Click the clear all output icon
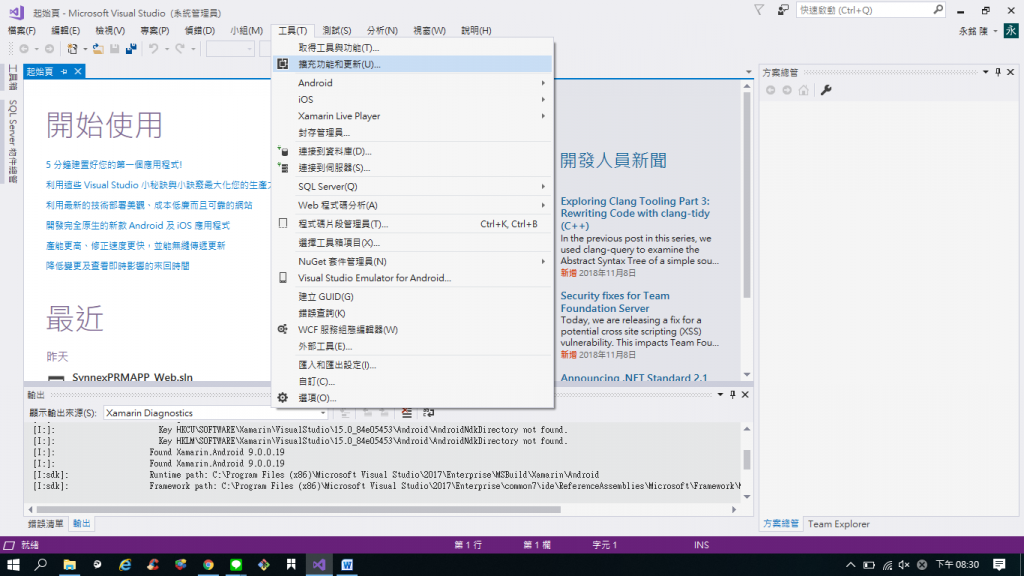This screenshot has height=576, width=1024. pyautogui.click(x=406, y=413)
